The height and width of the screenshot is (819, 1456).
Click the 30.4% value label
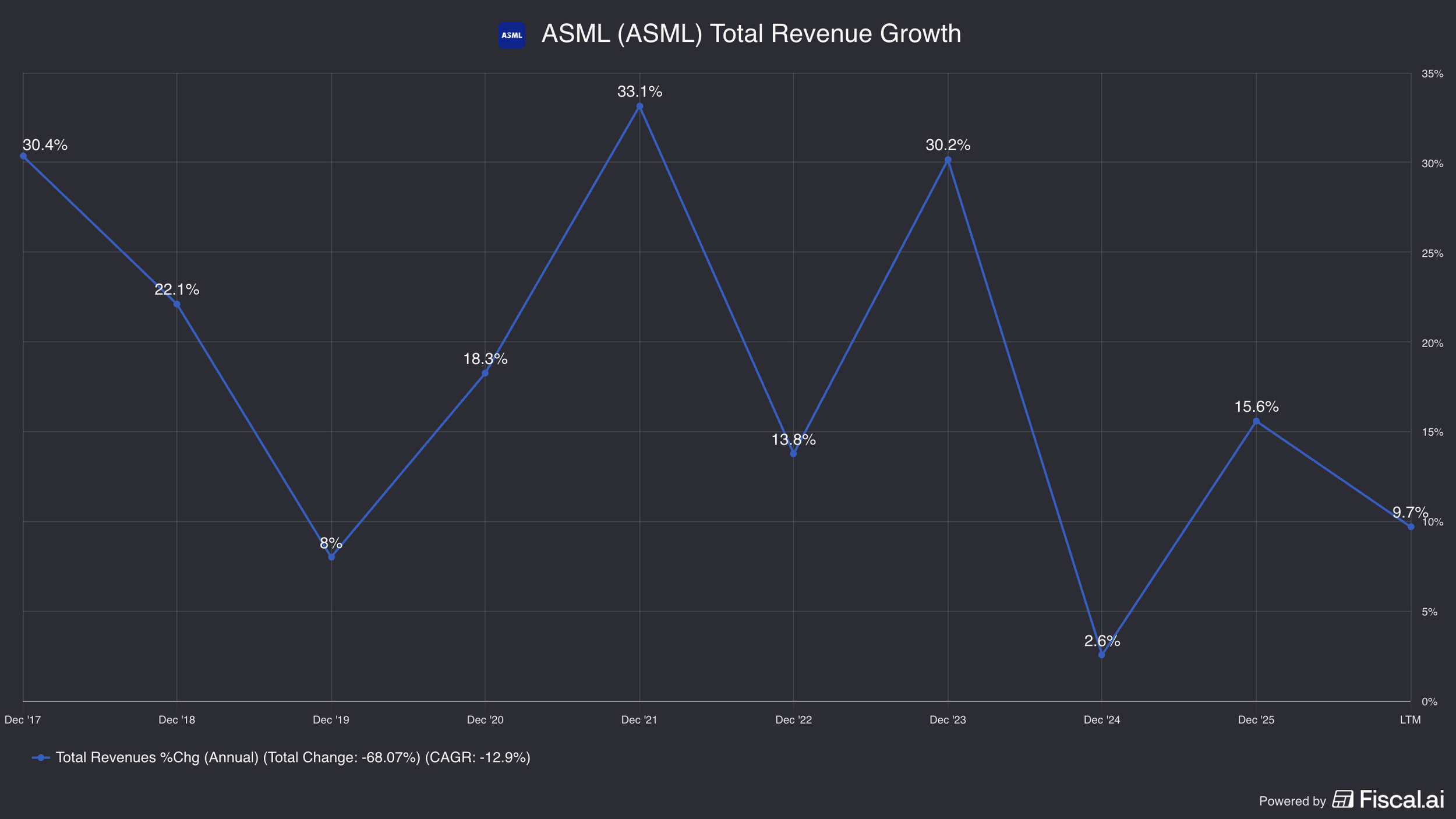click(x=45, y=145)
